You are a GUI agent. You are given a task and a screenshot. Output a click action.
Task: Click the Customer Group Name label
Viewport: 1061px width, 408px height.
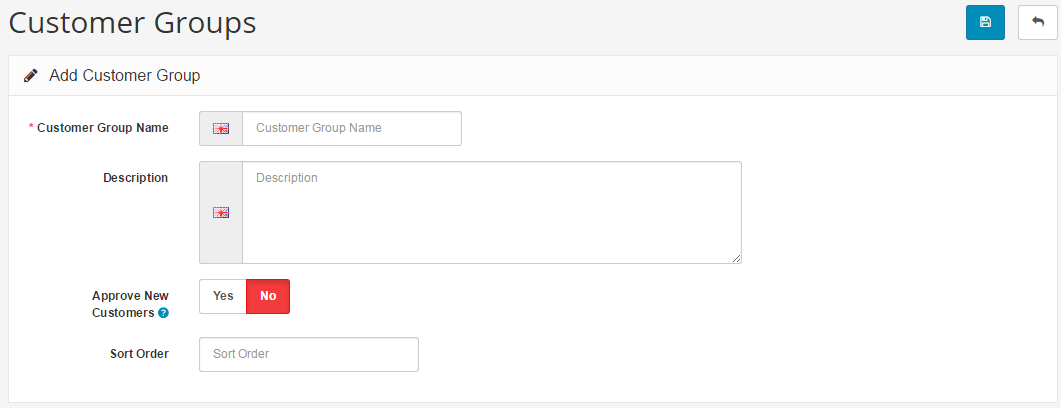[x=102, y=128]
